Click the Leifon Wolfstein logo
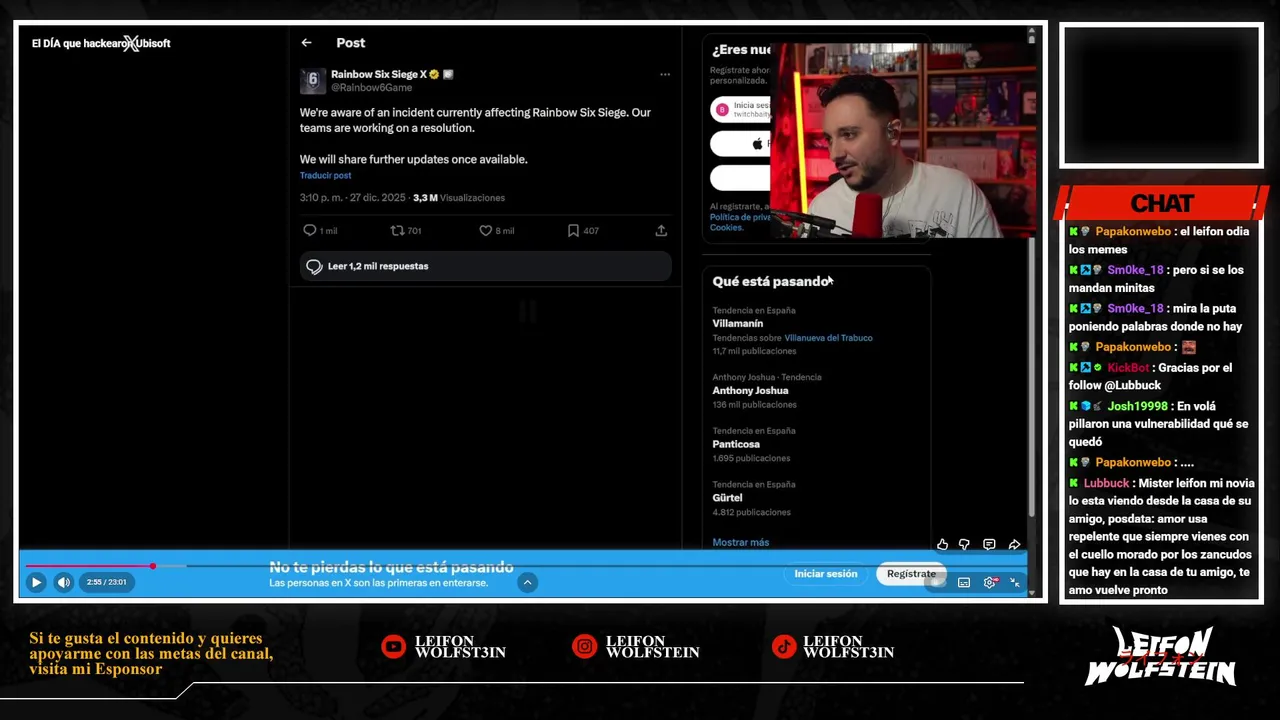Viewport: 1280px width, 720px height. pos(1162,656)
